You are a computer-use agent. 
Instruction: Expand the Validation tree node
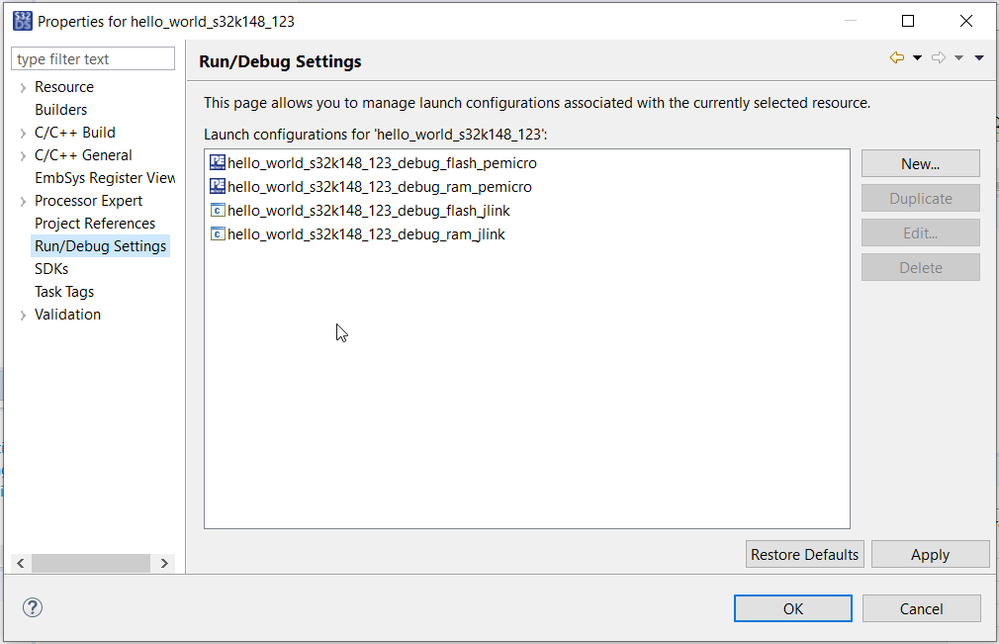pyautogui.click(x=22, y=314)
